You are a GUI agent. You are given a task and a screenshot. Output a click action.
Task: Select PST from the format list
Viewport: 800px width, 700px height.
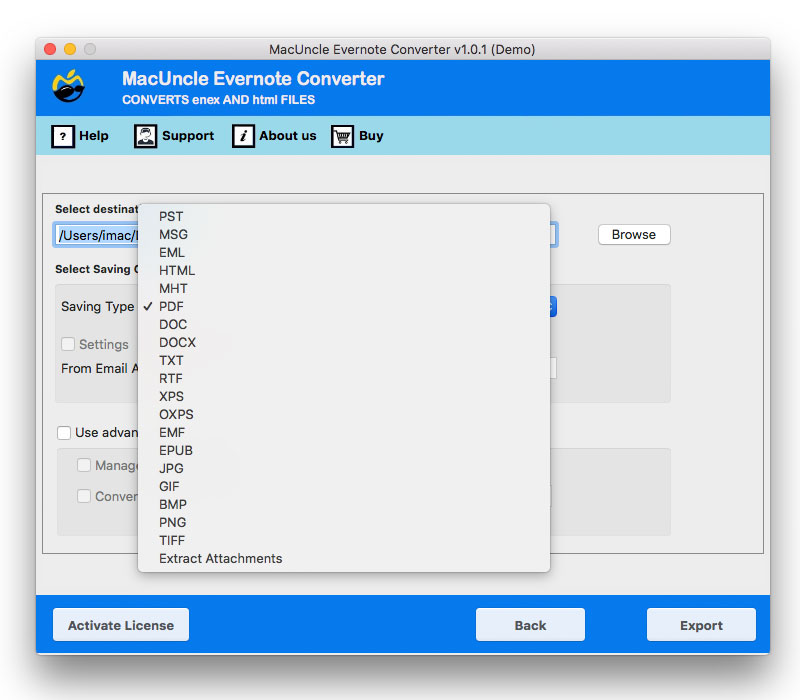171,216
